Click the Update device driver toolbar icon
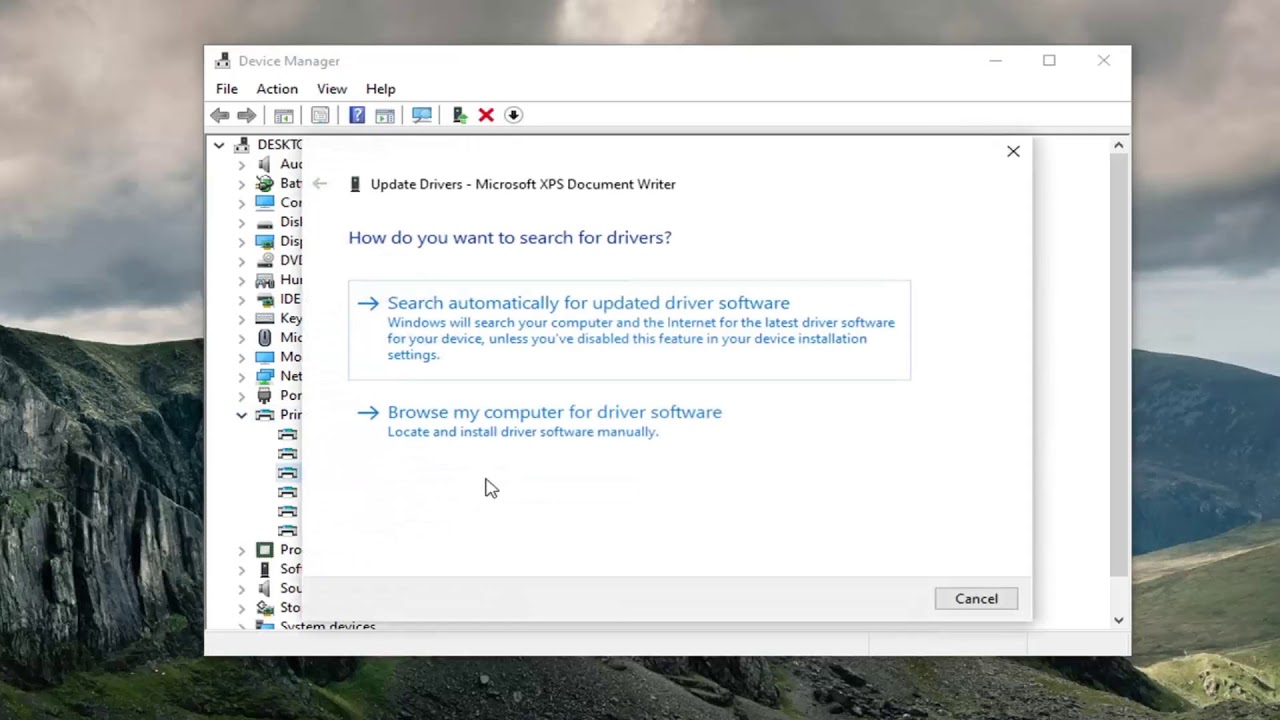1280x720 pixels. tap(460, 115)
